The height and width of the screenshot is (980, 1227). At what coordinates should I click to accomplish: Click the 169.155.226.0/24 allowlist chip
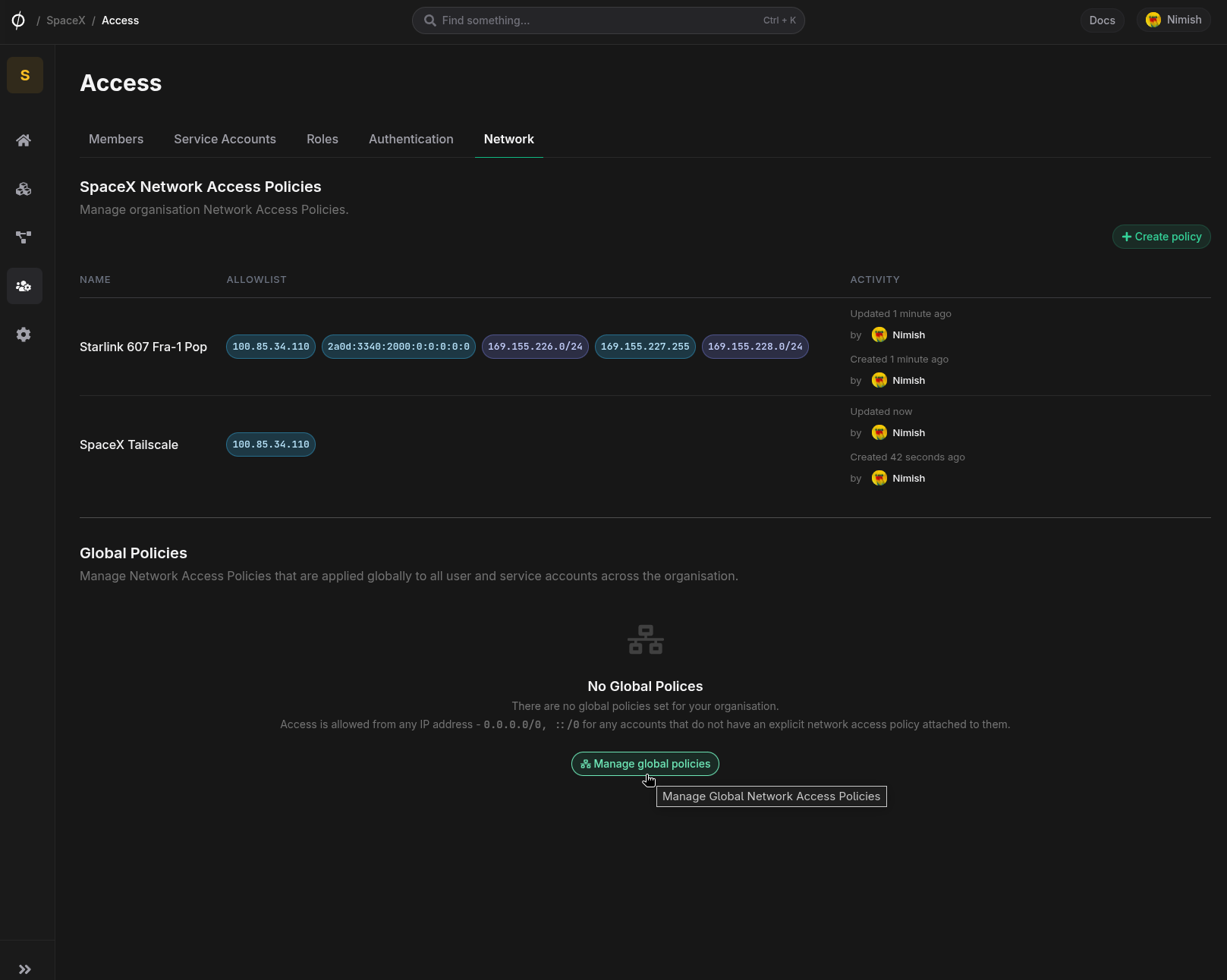coord(535,347)
